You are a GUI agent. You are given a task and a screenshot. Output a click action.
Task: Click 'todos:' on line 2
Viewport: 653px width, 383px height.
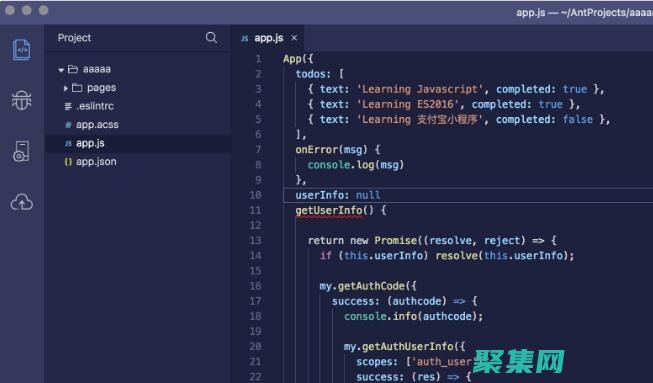point(313,74)
